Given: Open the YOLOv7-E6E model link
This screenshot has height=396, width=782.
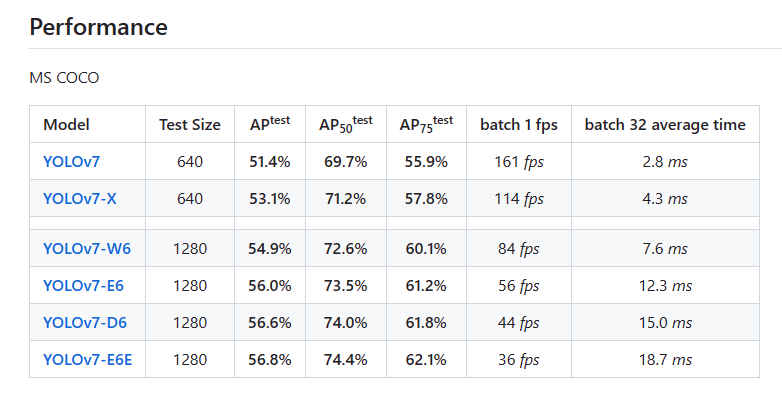Looking at the screenshot, I should (x=88, y=359).
